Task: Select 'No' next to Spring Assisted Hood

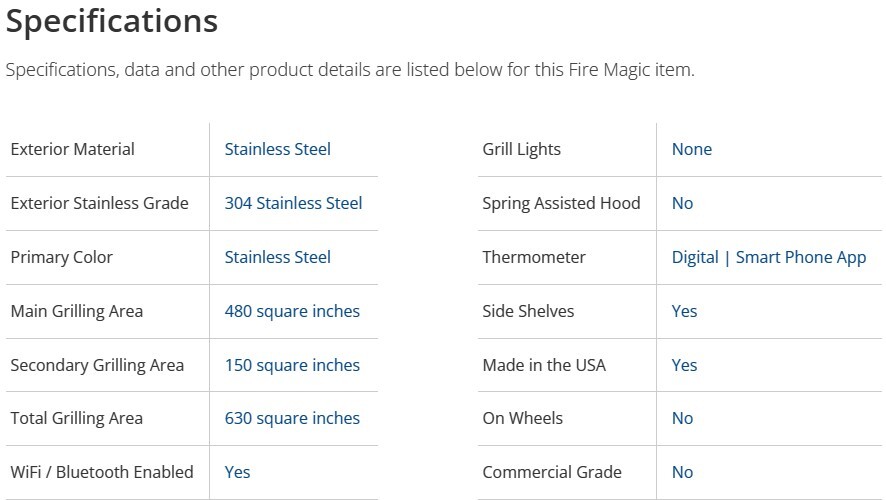Action: pyautogui.click(x=682, y=203)
